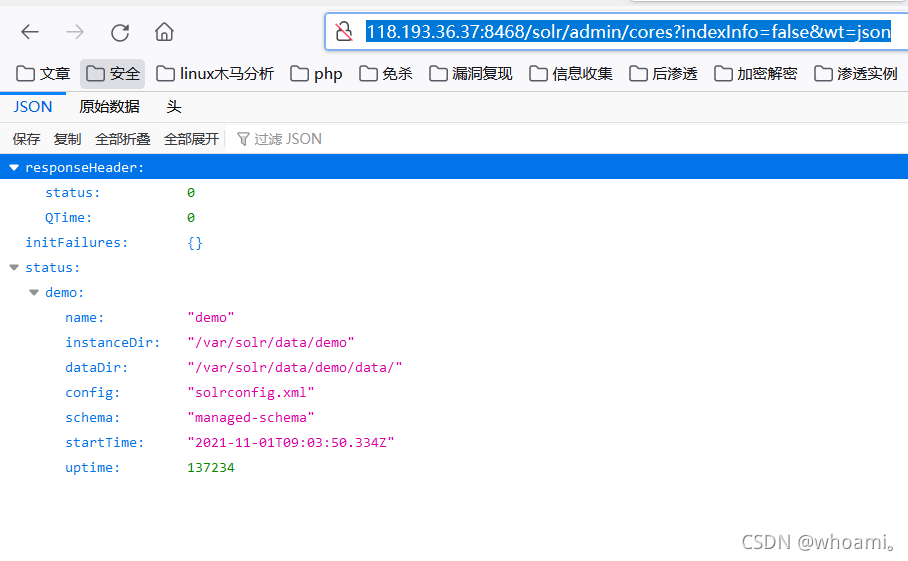Click the value "/var/solr/data/demo"
The image size is (908, 561).
(270, 343)
